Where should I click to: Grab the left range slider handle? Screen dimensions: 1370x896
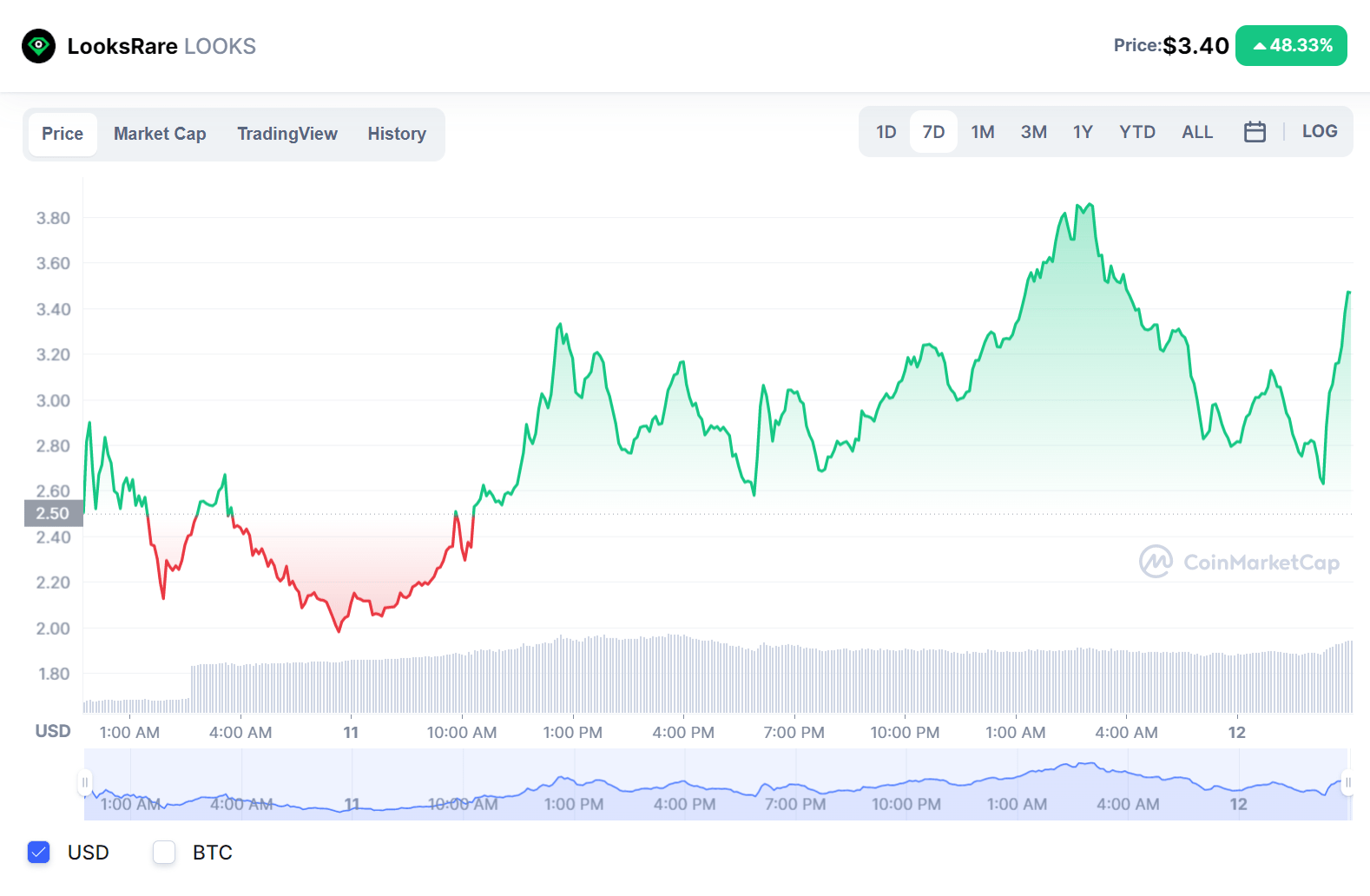[85, 783]
